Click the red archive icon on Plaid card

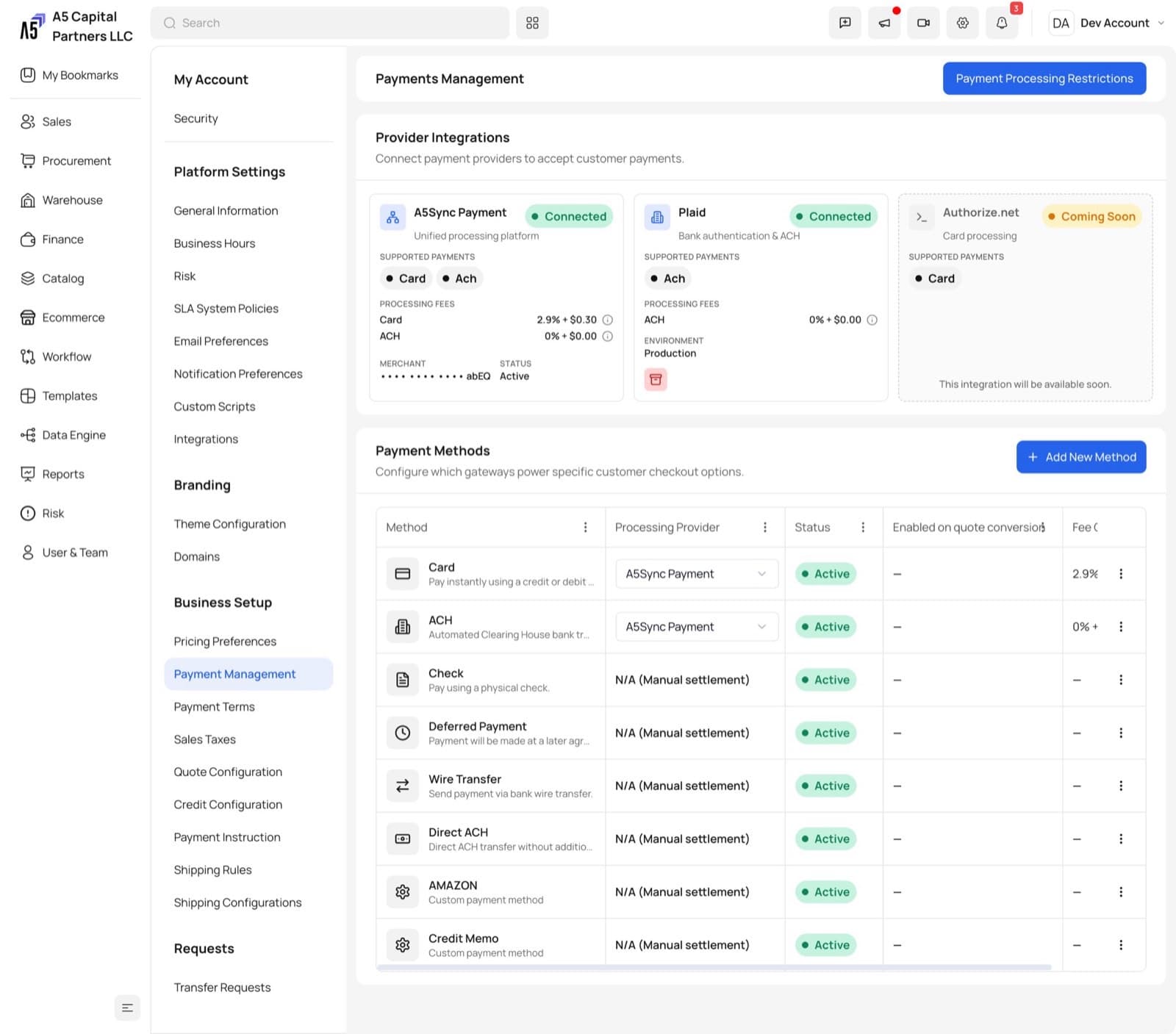[656, 379]
